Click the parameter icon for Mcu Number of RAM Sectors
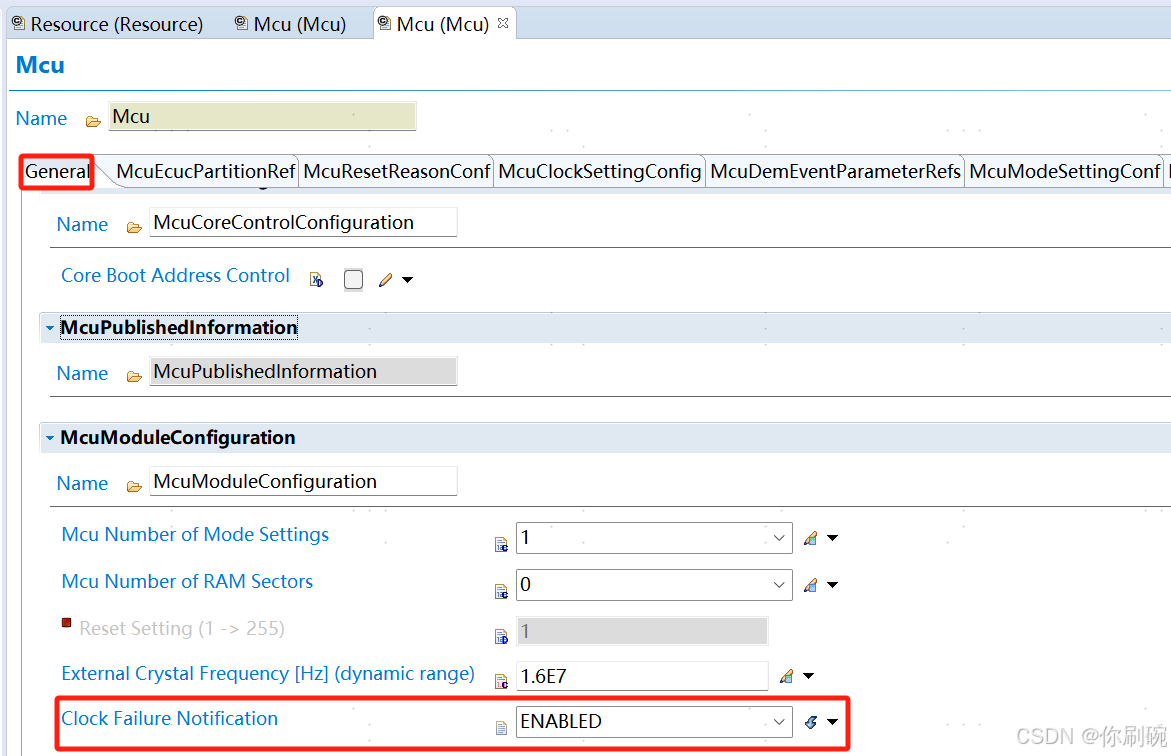 coord(501,592)
